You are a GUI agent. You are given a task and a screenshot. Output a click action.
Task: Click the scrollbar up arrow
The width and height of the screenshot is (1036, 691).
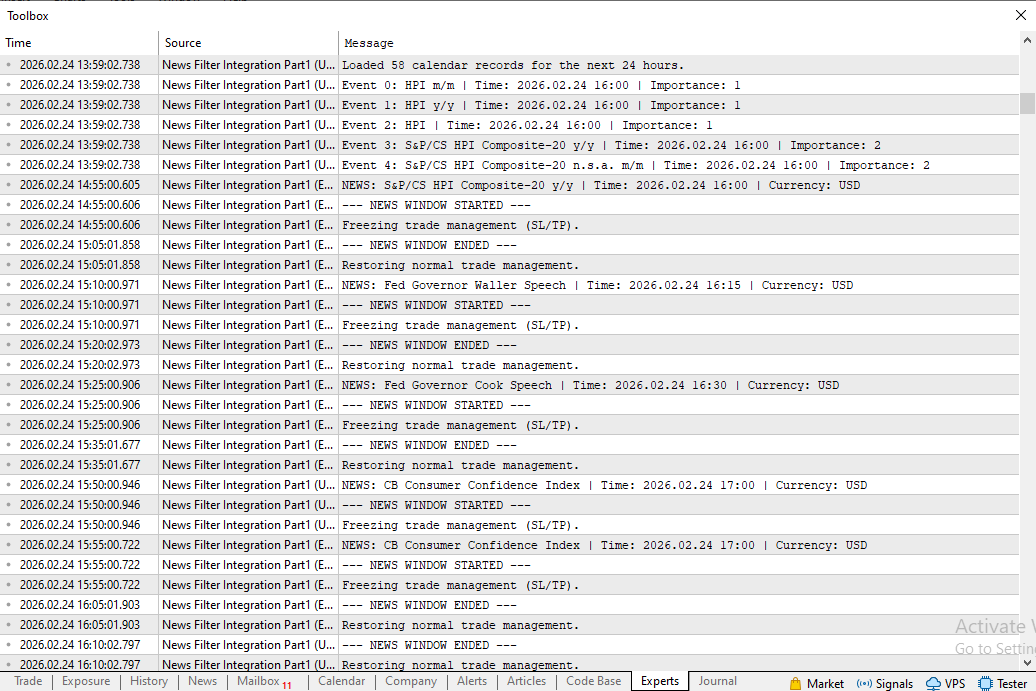click(x=1027, y=40)
